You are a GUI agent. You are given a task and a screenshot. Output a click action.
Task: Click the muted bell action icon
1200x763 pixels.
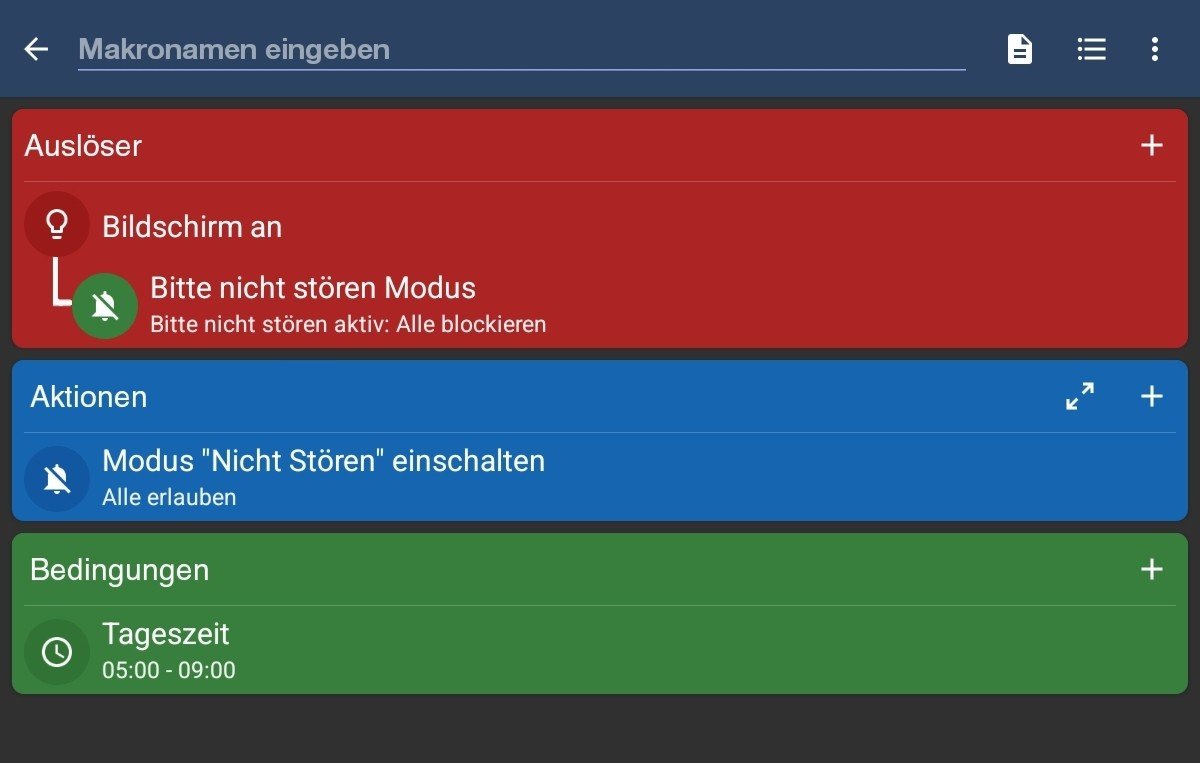pos(57,479)
